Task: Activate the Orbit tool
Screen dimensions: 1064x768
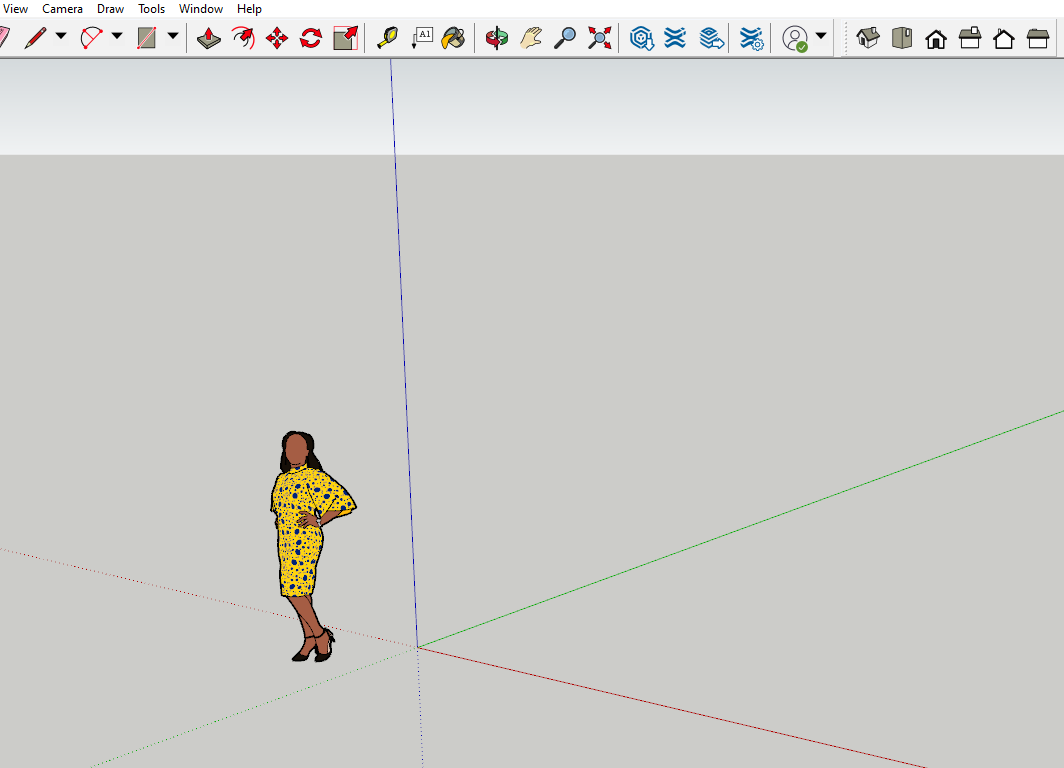Action: click(x=496, y=38)
